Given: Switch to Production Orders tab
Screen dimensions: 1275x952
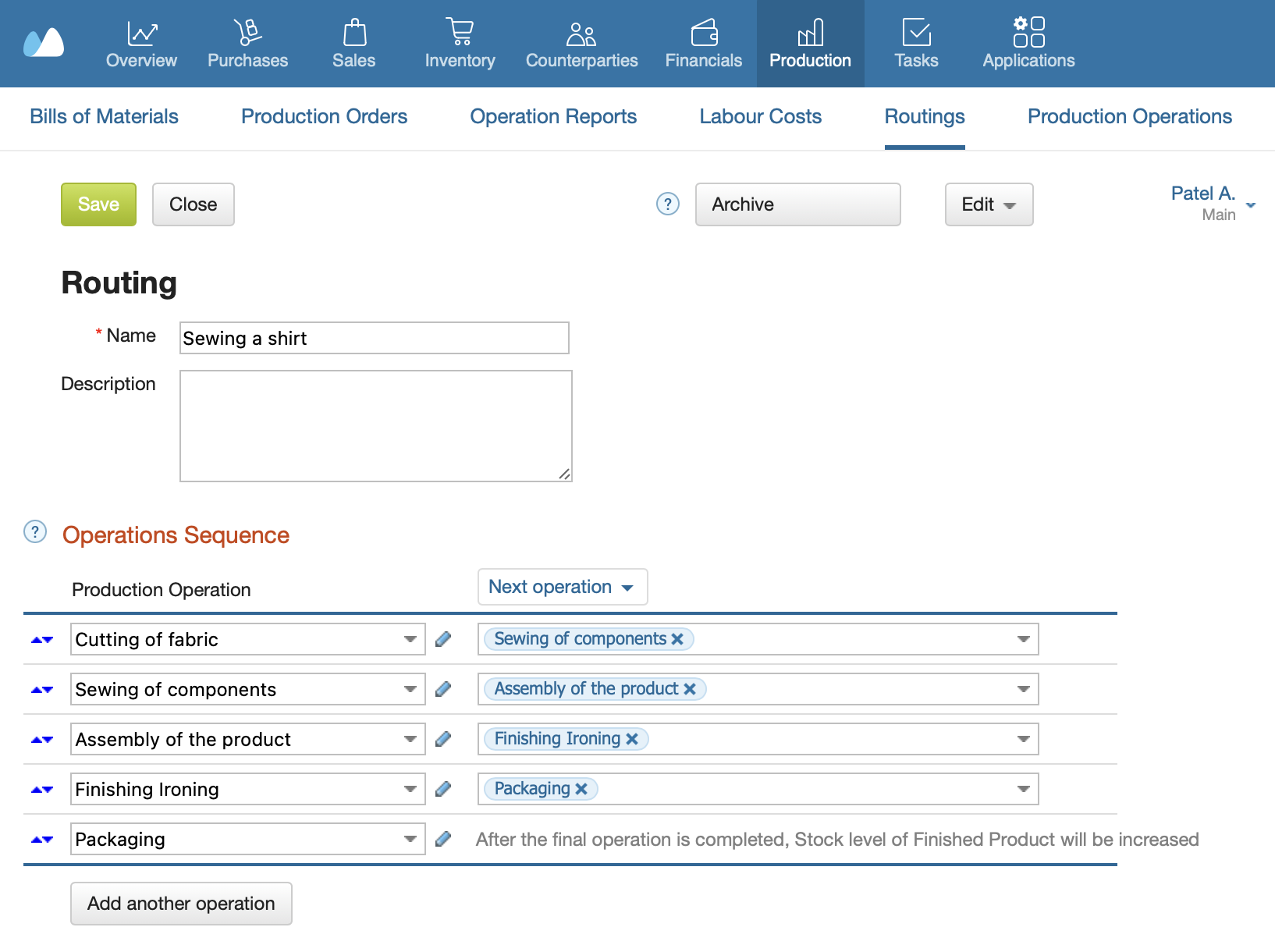Looking at the screenshot, I should tap(324, 116).
